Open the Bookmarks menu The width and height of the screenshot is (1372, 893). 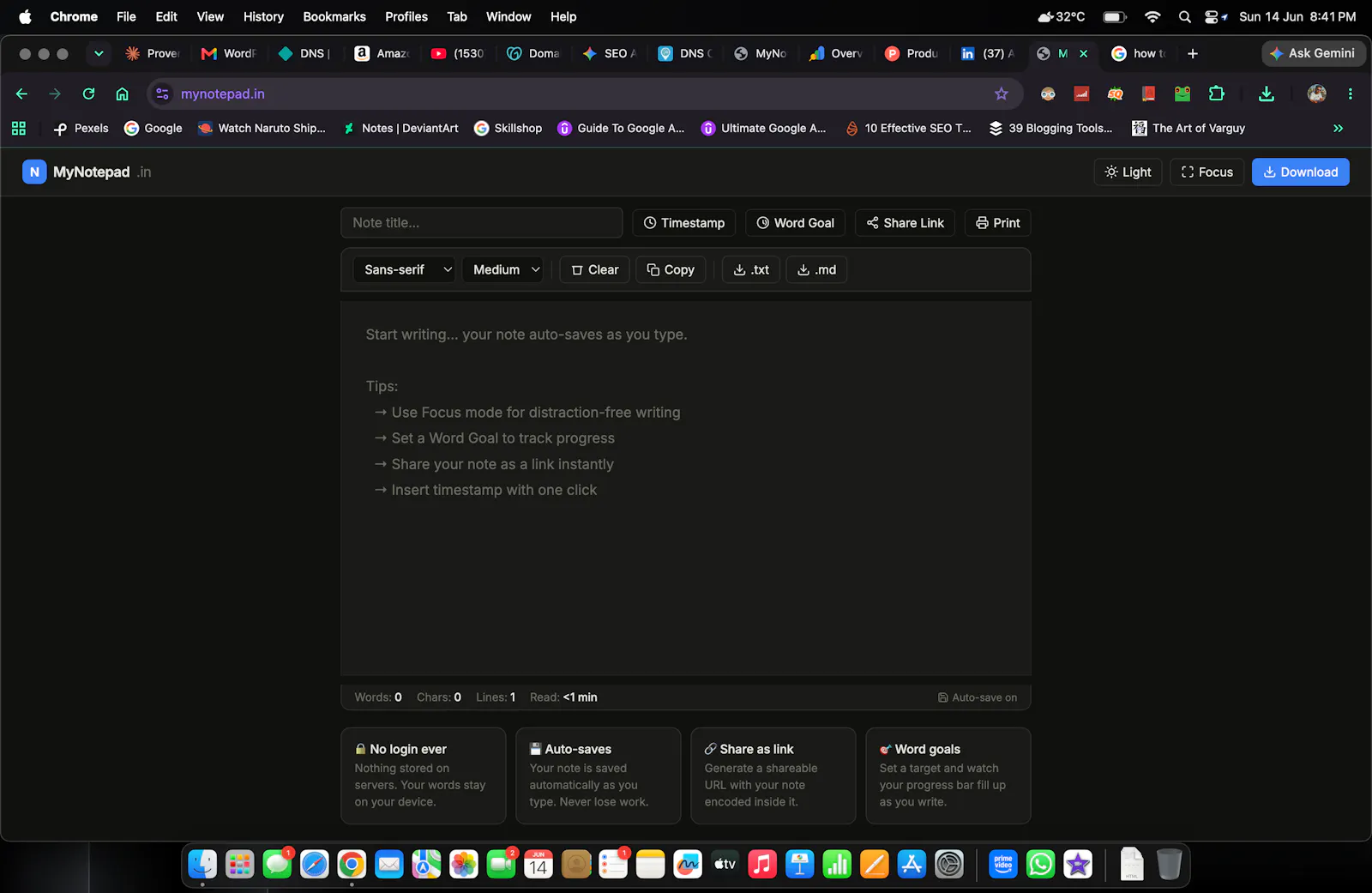click(334, 16)
